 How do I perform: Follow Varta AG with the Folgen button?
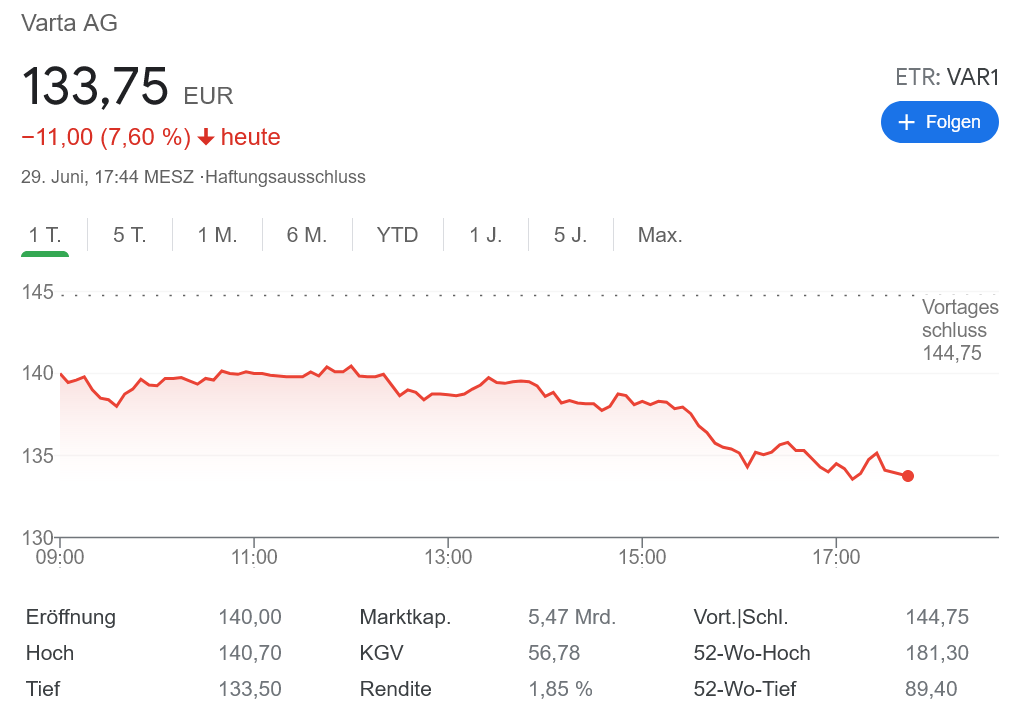click(x=939, y=122)
